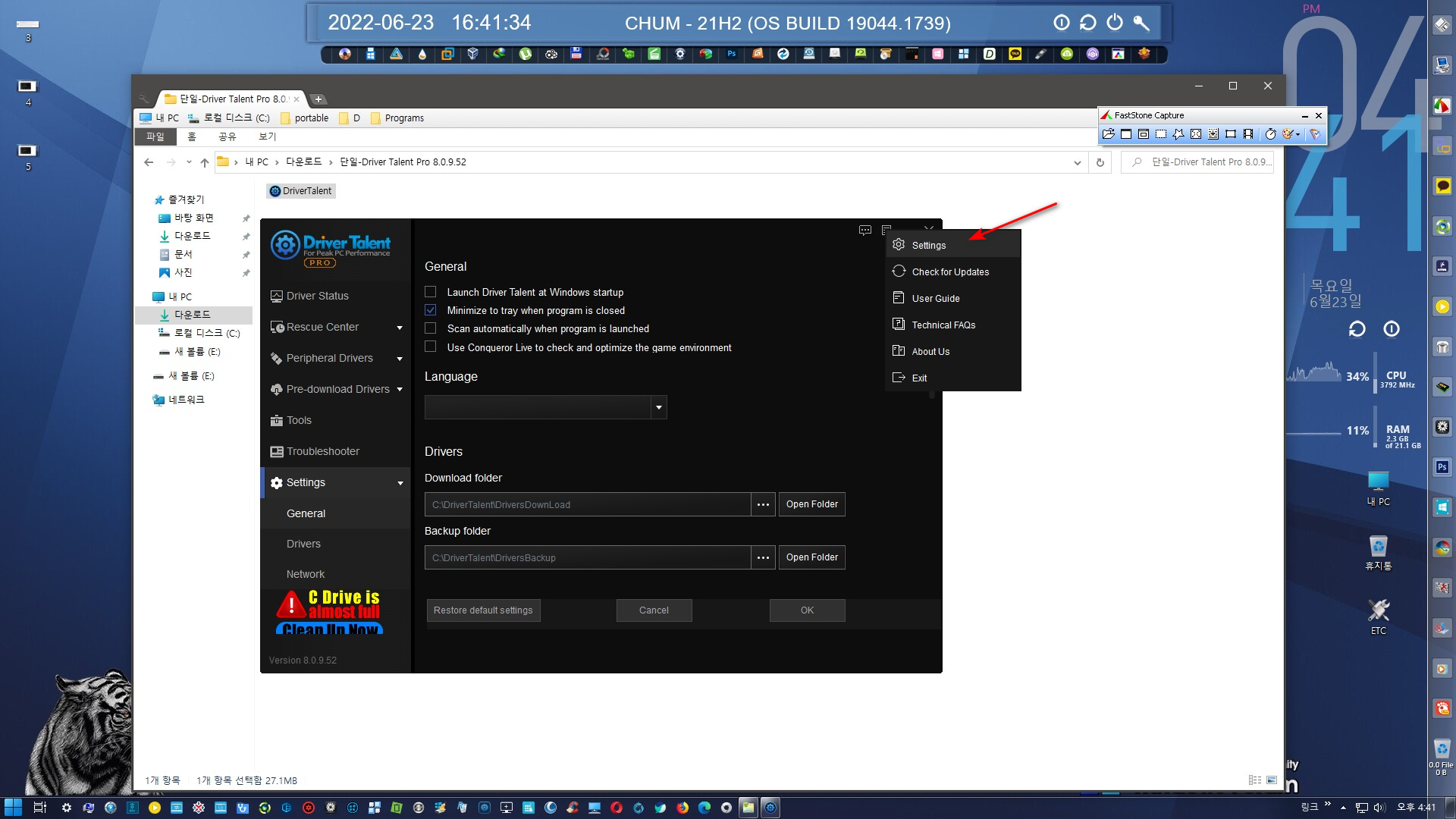
Task: Expand Rescue Center submenu arrow
Action: pos(400,328)
